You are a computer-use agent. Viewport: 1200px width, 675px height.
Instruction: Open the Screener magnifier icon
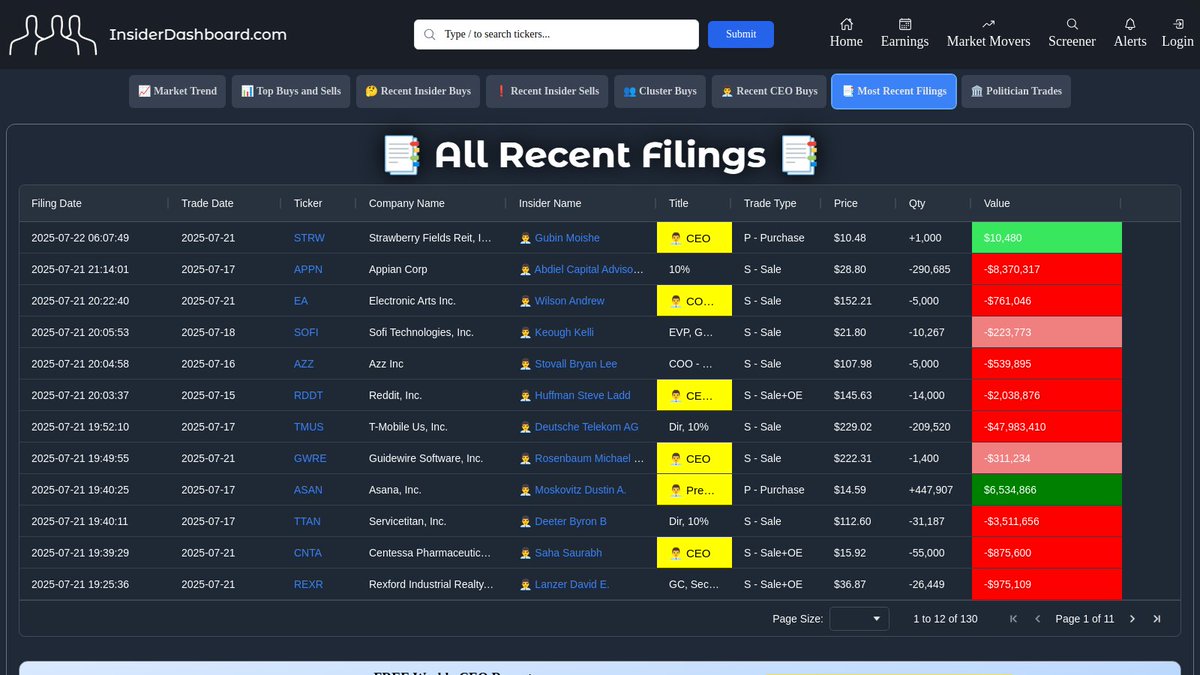(1072, 24)
